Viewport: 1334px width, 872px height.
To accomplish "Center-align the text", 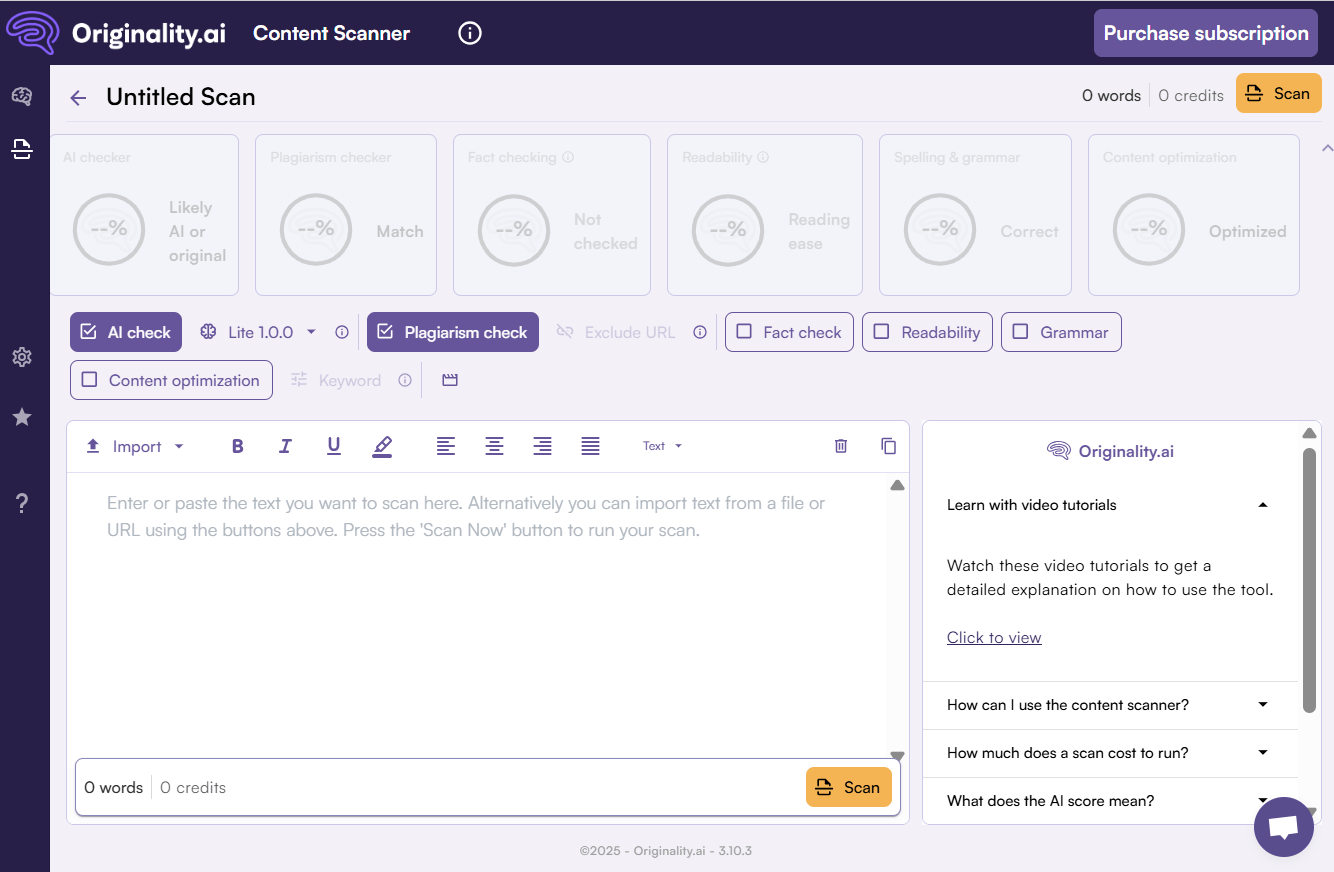I will (x=494, y=446).
